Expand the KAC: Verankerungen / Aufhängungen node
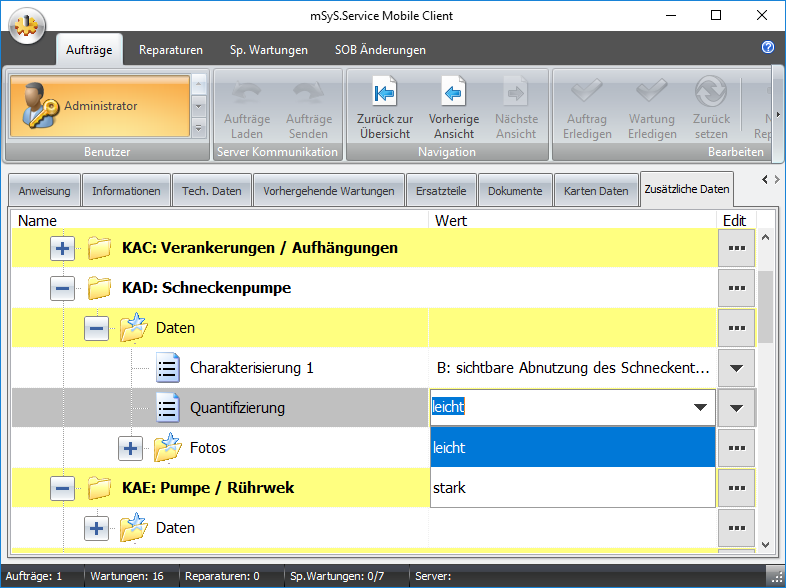Image resolution: width=786 pixels, height=588 pixels. point(62,248)
